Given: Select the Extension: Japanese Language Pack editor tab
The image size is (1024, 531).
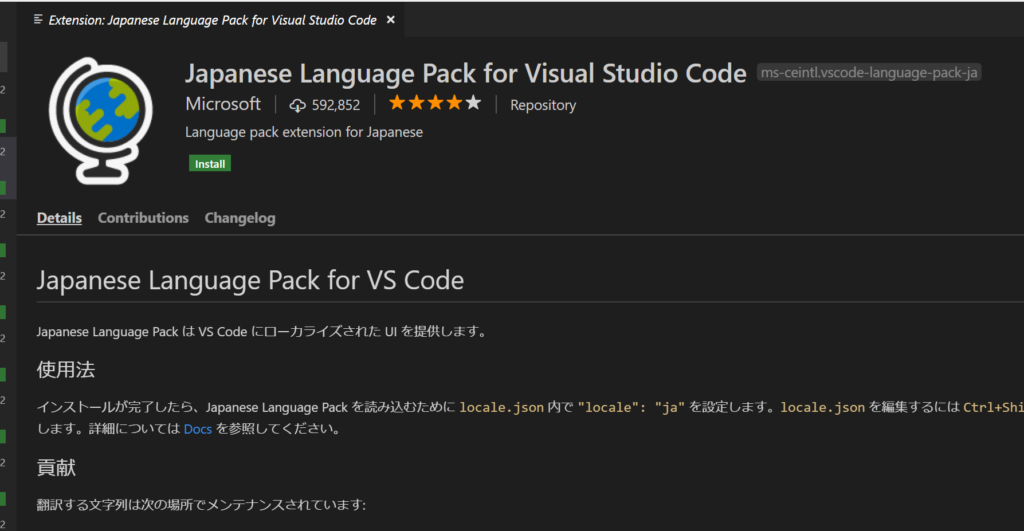Looking at the screenshot, I should pos(212,20).
